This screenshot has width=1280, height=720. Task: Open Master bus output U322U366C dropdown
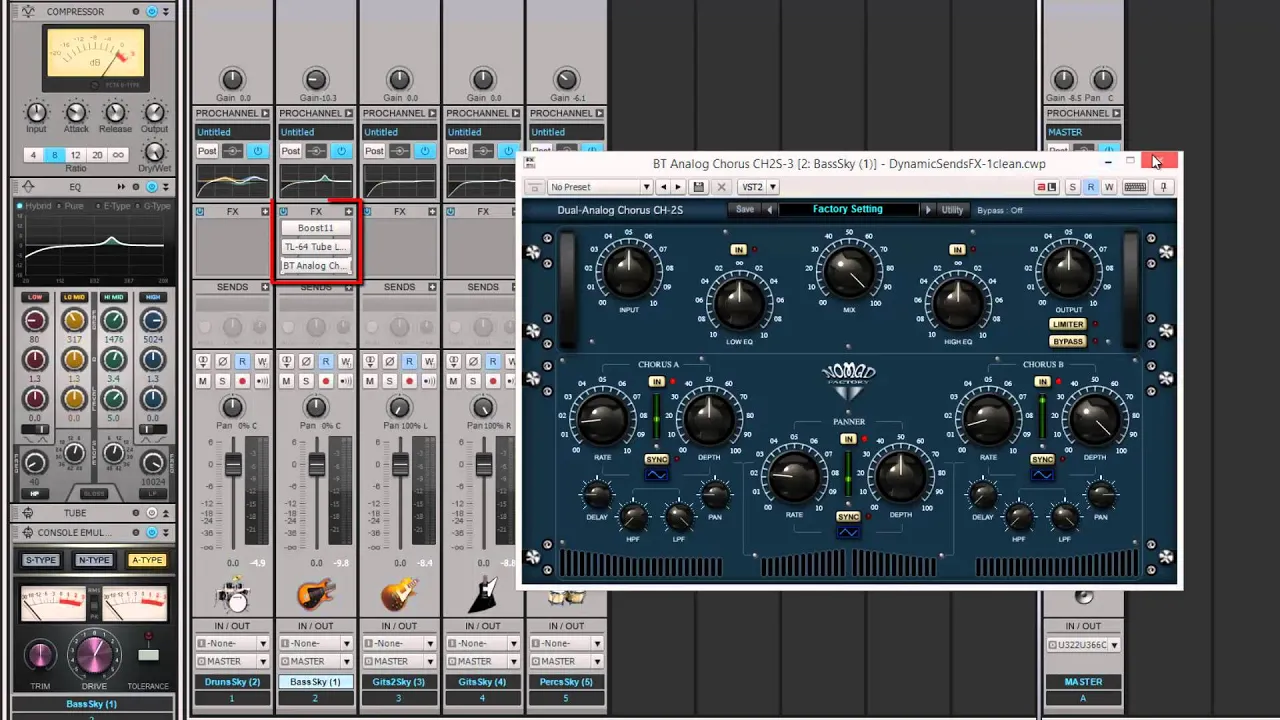pyautogui.click(x=1083, y=645)
